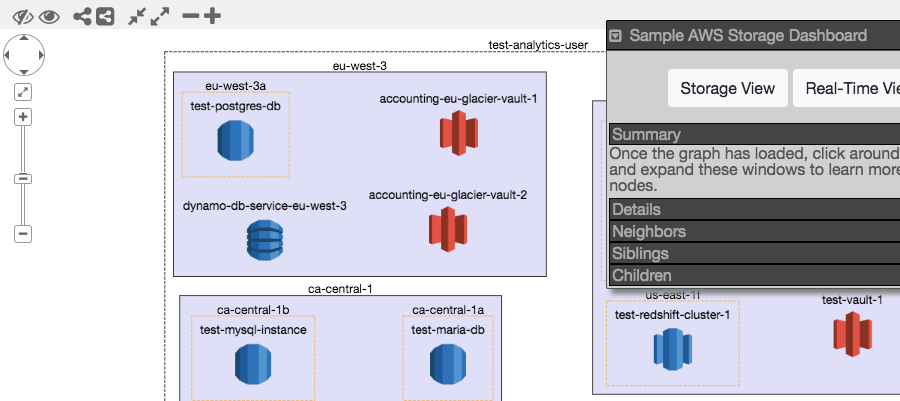Click the boxed share icon

(x=104, y=16)
